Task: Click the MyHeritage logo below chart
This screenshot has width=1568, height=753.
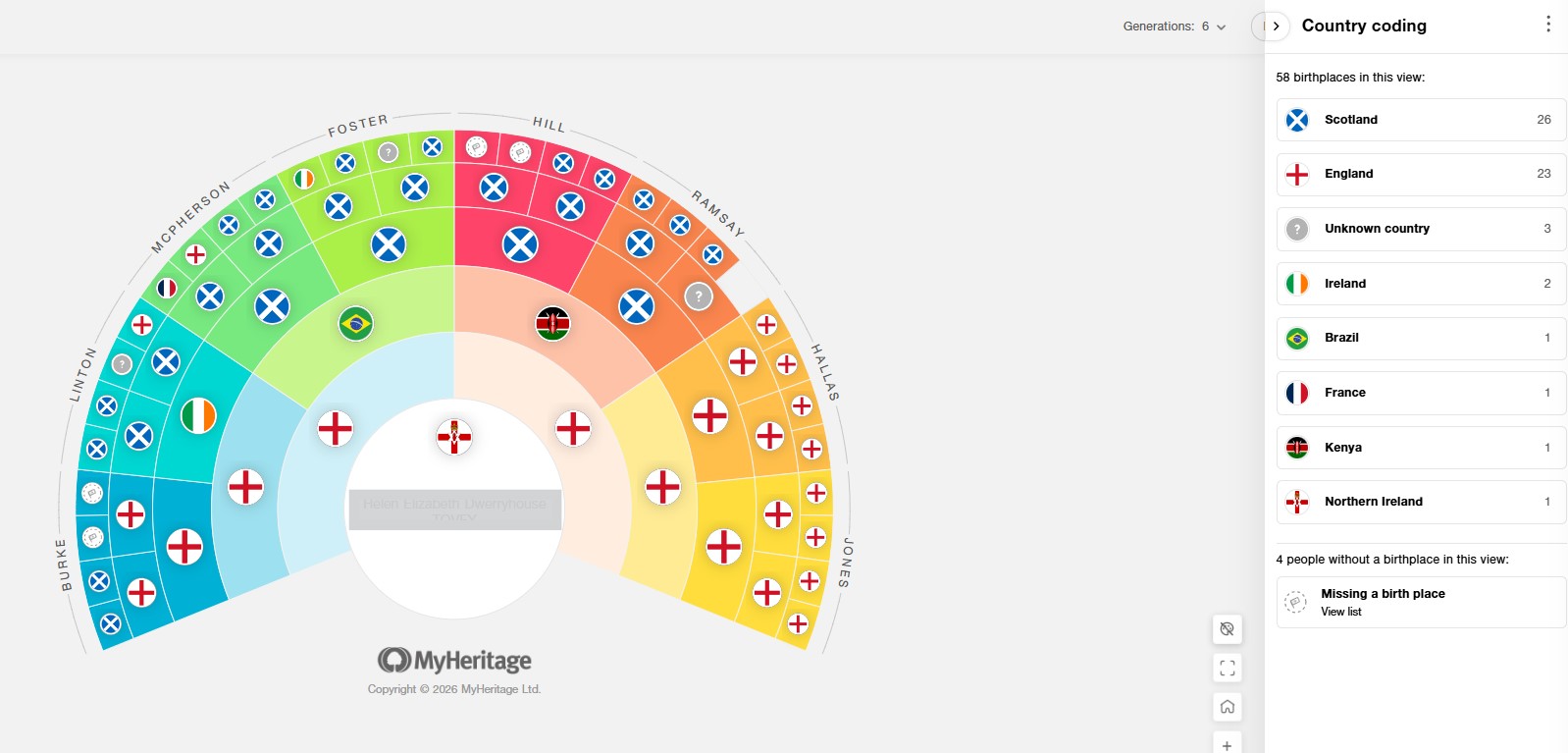Action: coord(454,660)
